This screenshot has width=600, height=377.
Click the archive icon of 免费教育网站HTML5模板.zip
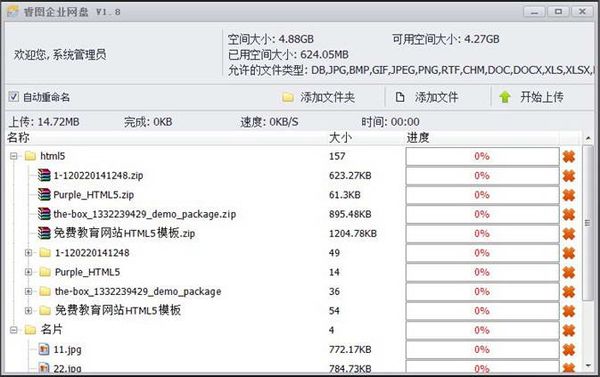(44, 233)
